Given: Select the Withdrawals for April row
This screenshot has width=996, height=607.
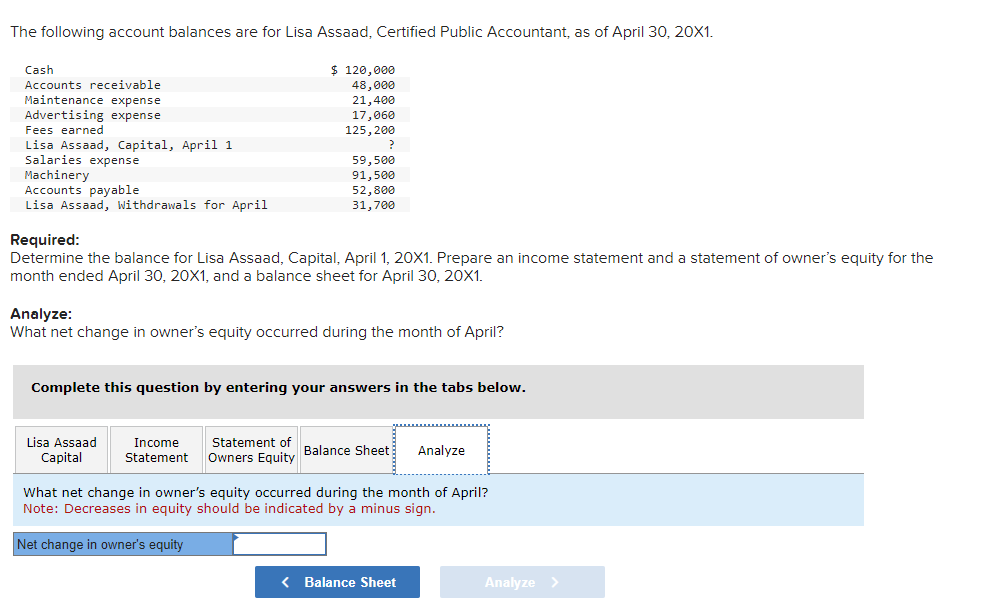Looking at the screenshot, I should click(x=200, y=204).
